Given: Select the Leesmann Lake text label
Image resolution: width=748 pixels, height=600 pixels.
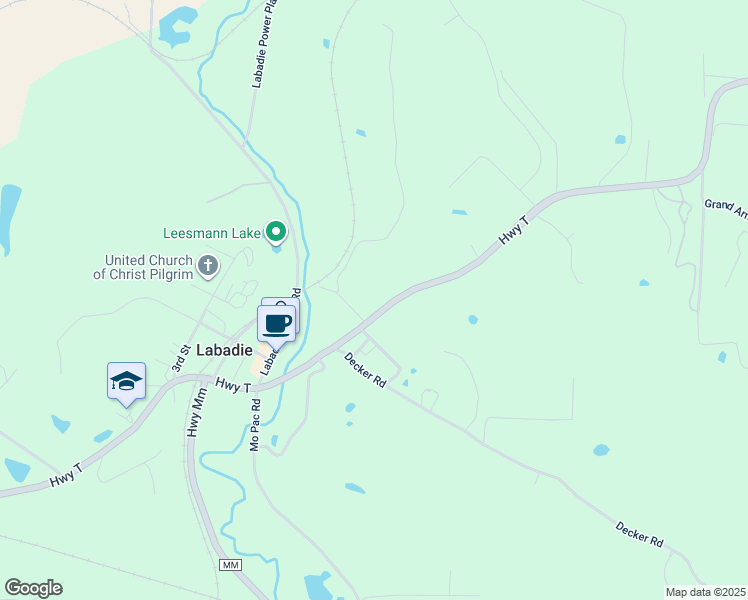Looking at the screenshot, I should tap(212, 233).
